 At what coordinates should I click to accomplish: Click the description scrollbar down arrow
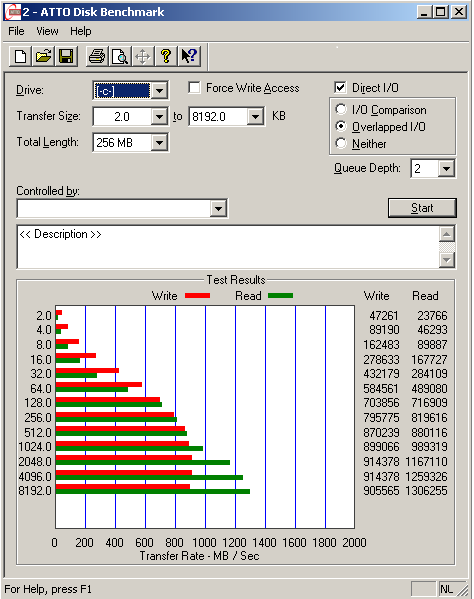click(447, 260)
